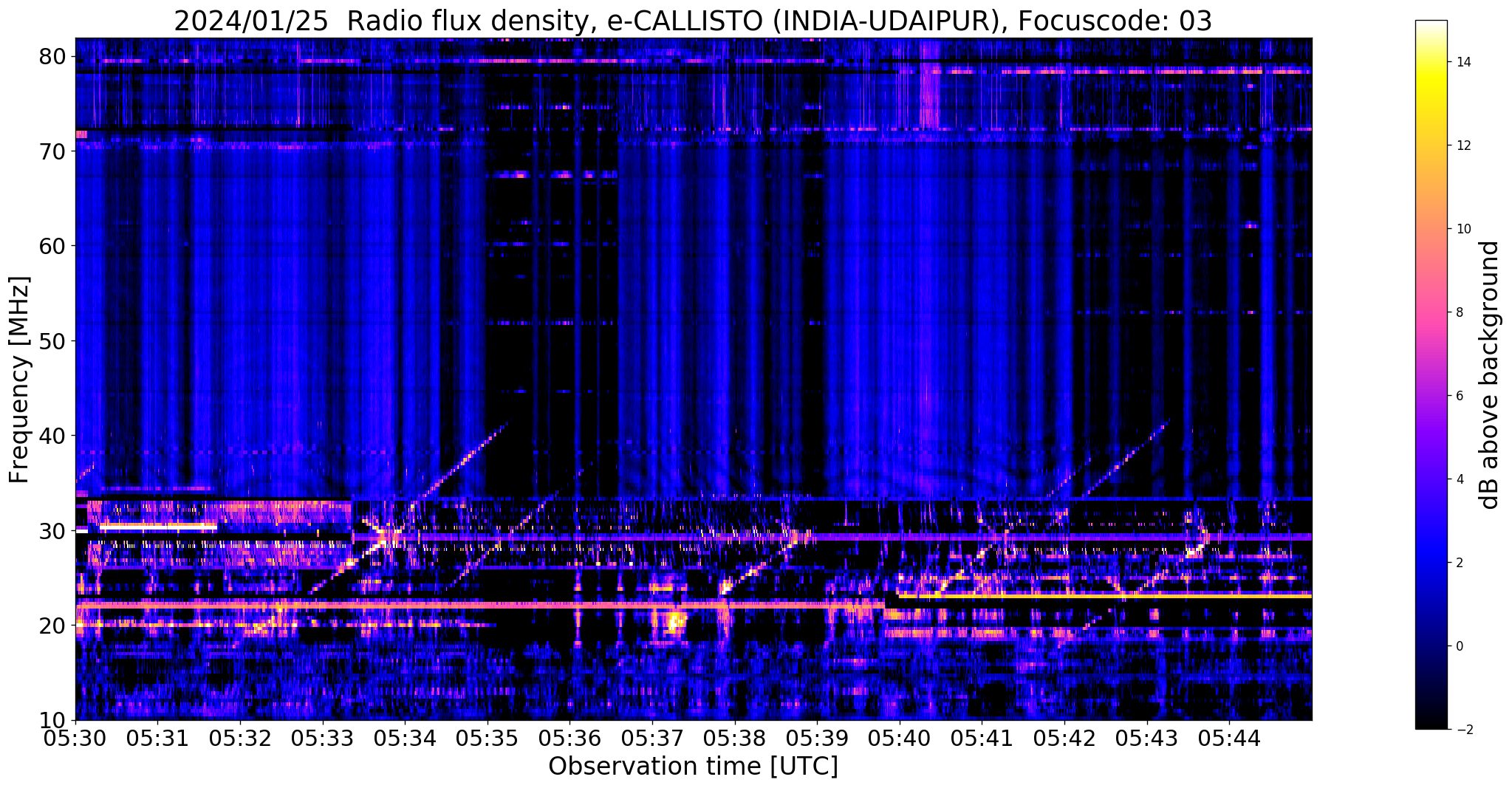This screenshot has height=788, width=1512.
Task: Click the colorbar tick value 12
Action: (x=1463, y=145)
